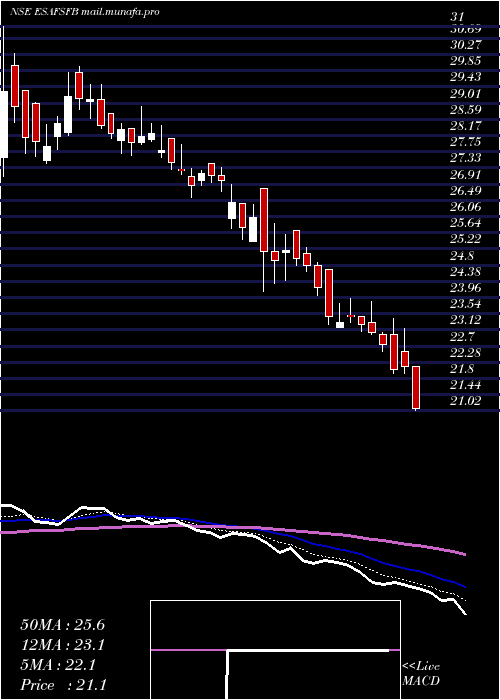Click the 30.27 price axis label

coord(466,44)
